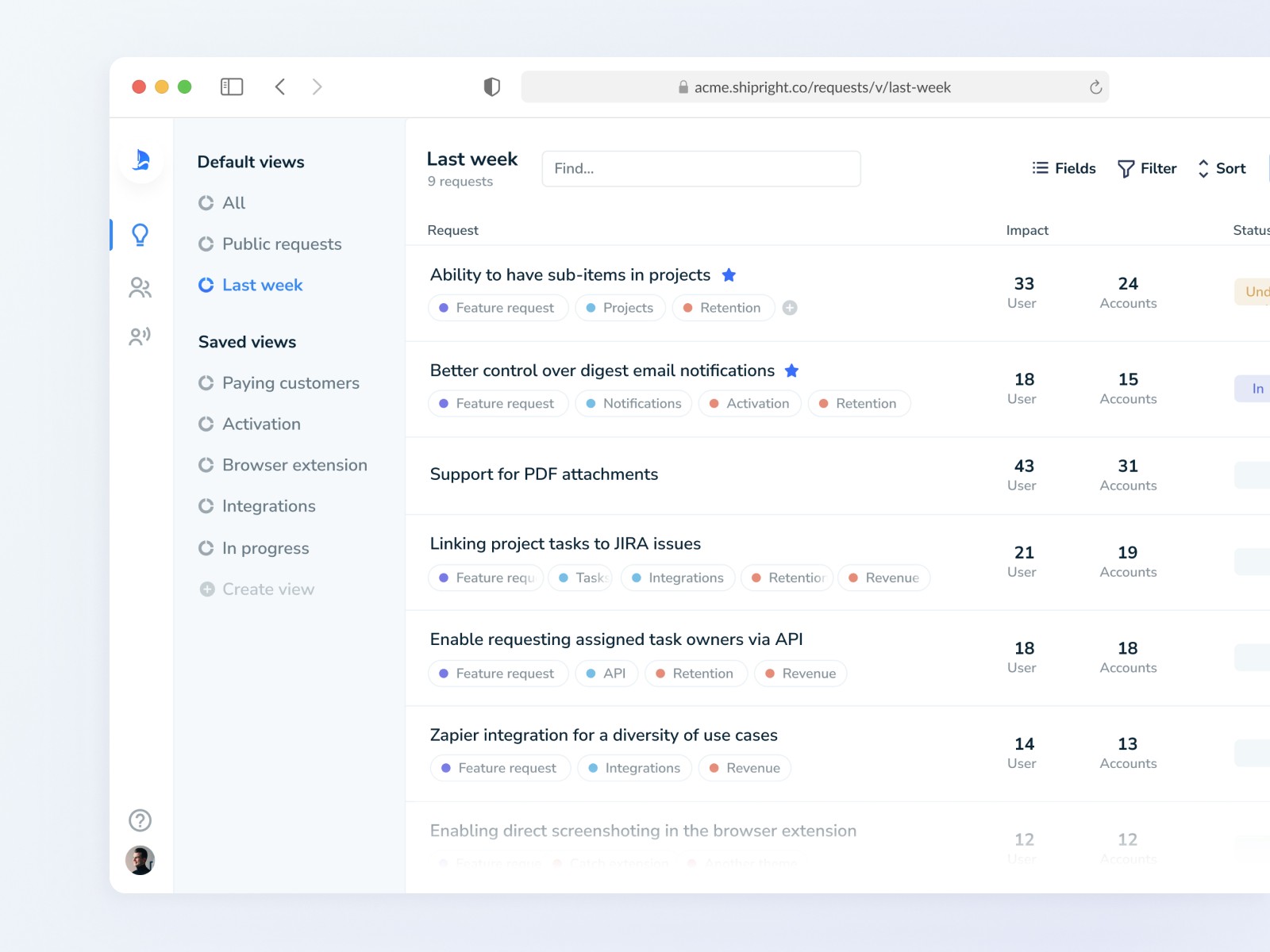Open the user feedback speaking icon
1270x952 pixels.
(140, 336)
